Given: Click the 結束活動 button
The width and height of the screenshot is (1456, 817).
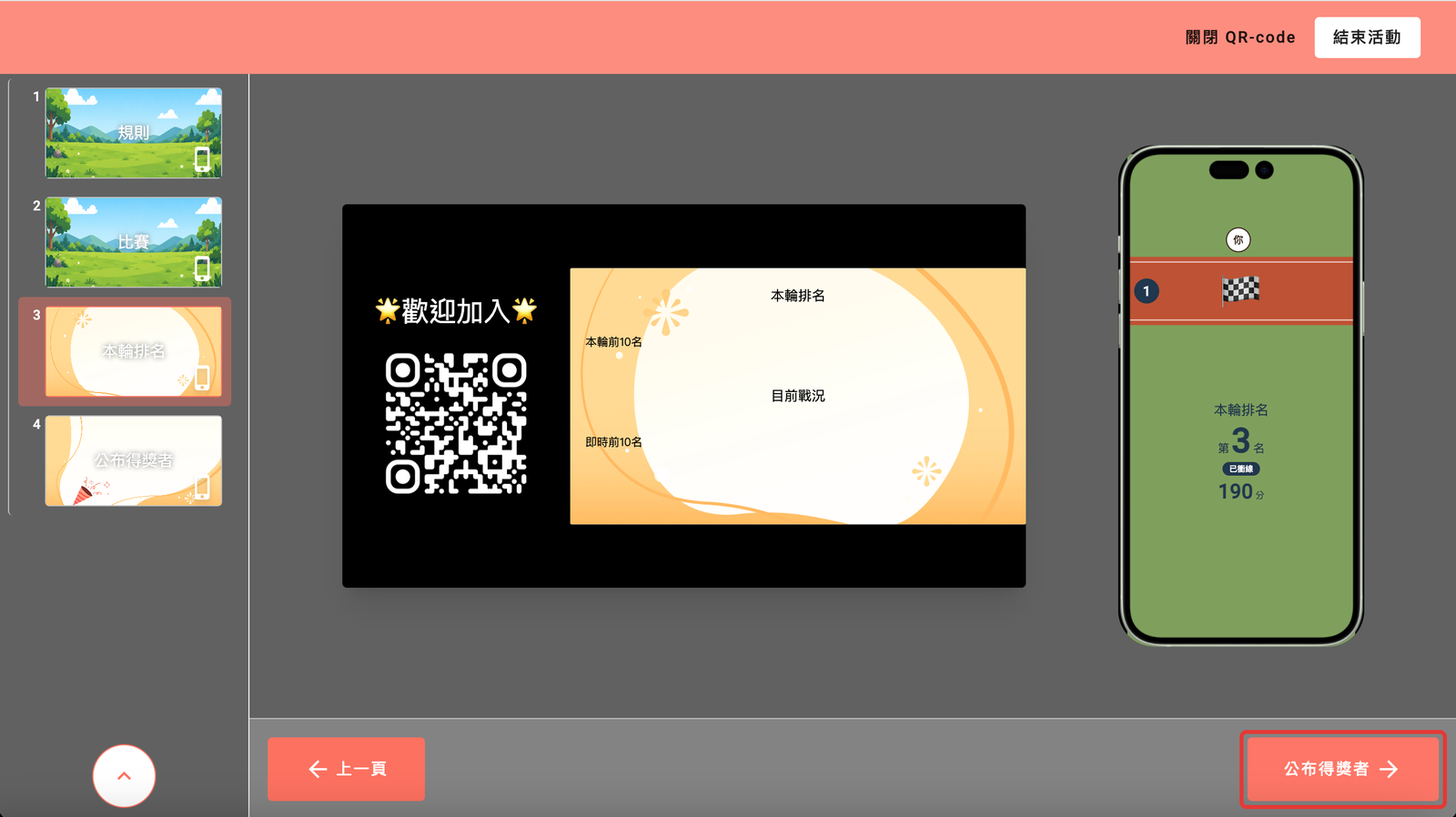Looking at the screenshot, I should click(x=1367, y=37).
